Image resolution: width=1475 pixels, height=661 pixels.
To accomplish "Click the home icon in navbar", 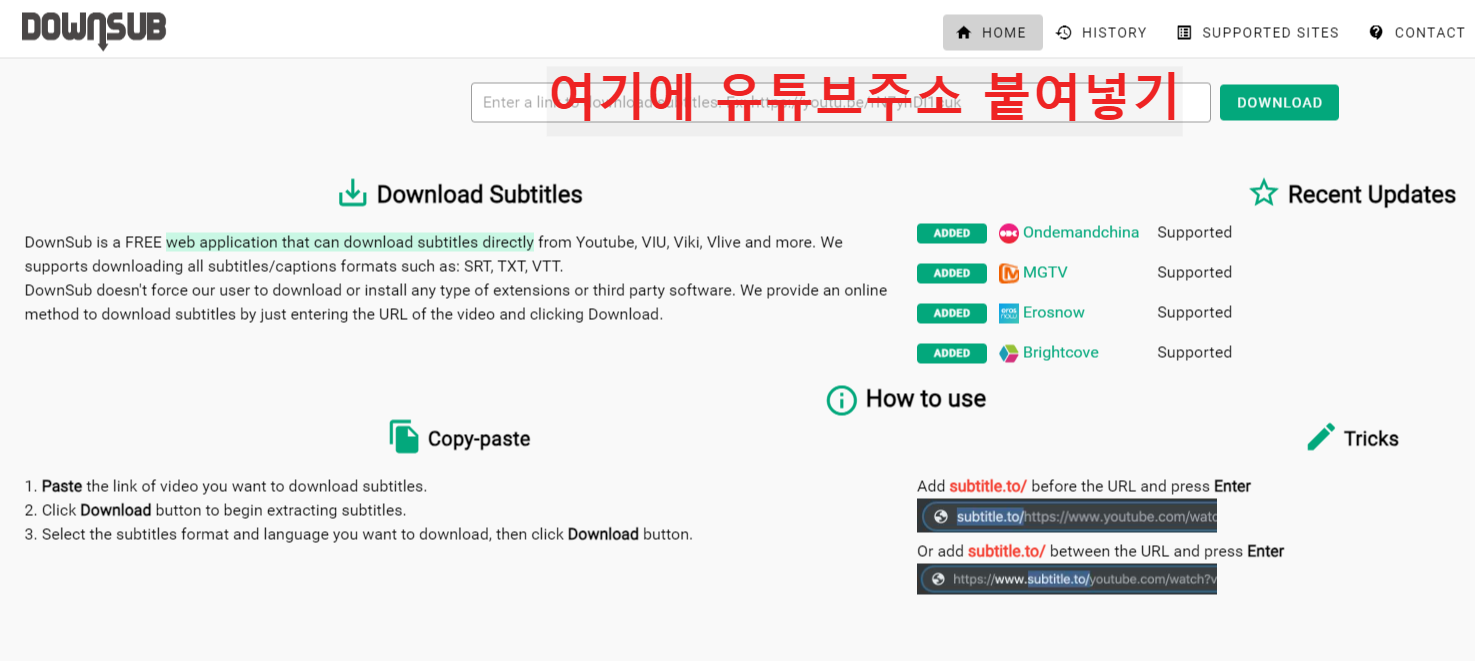I will 964,32.
